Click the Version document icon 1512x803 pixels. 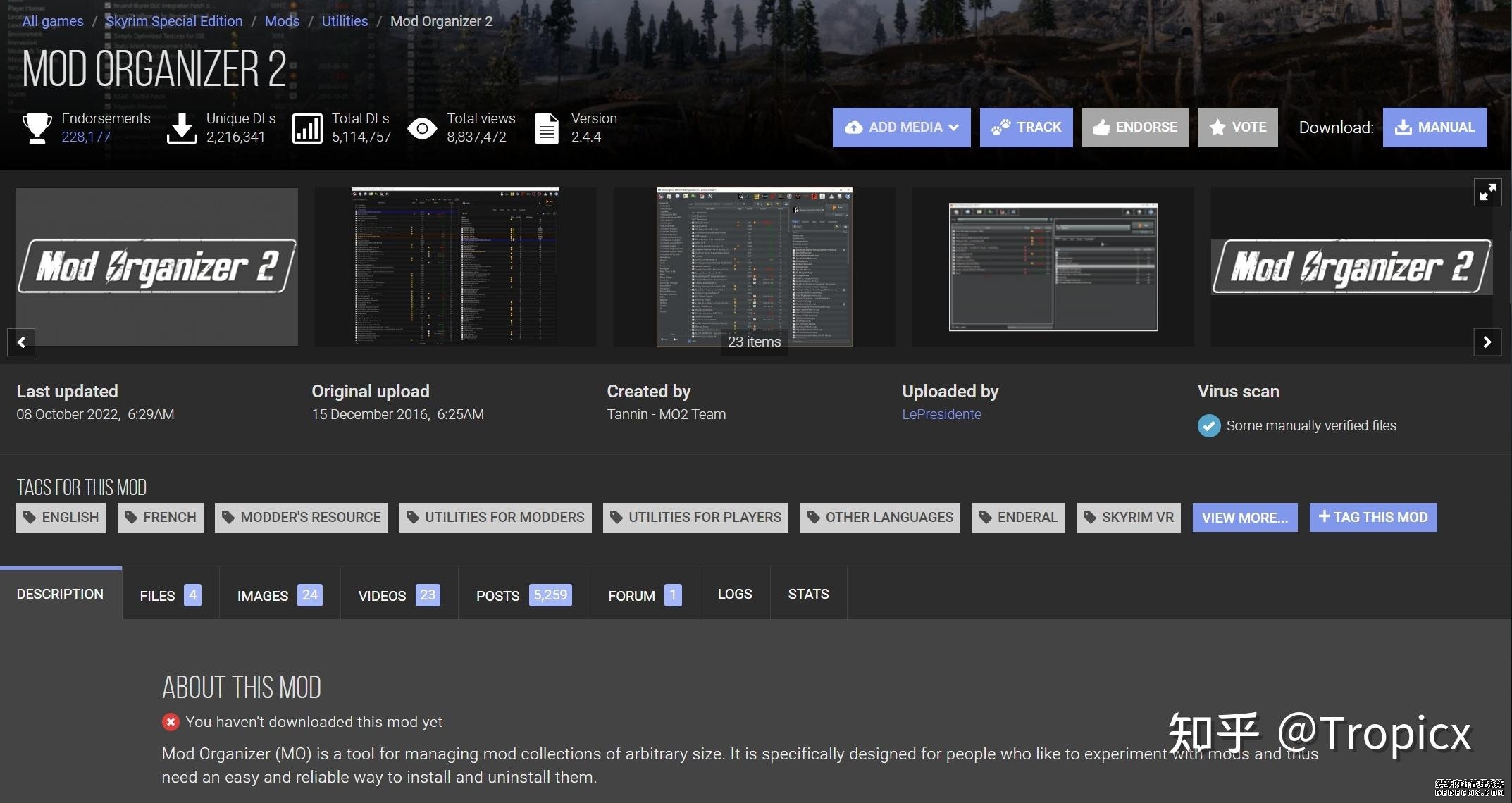(x=546, y=128)
